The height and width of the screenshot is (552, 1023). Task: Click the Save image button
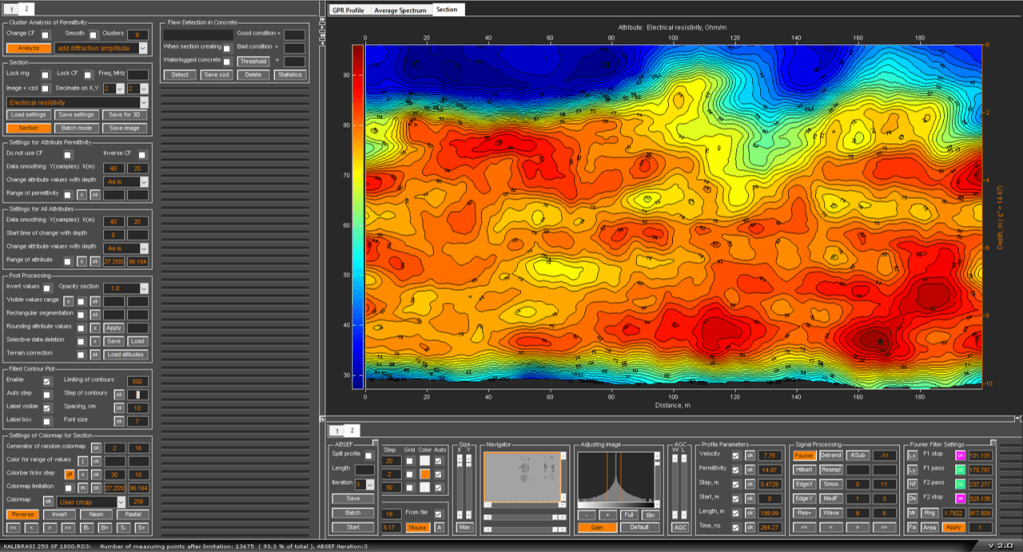pyautogui.click(x=124, y=128)
